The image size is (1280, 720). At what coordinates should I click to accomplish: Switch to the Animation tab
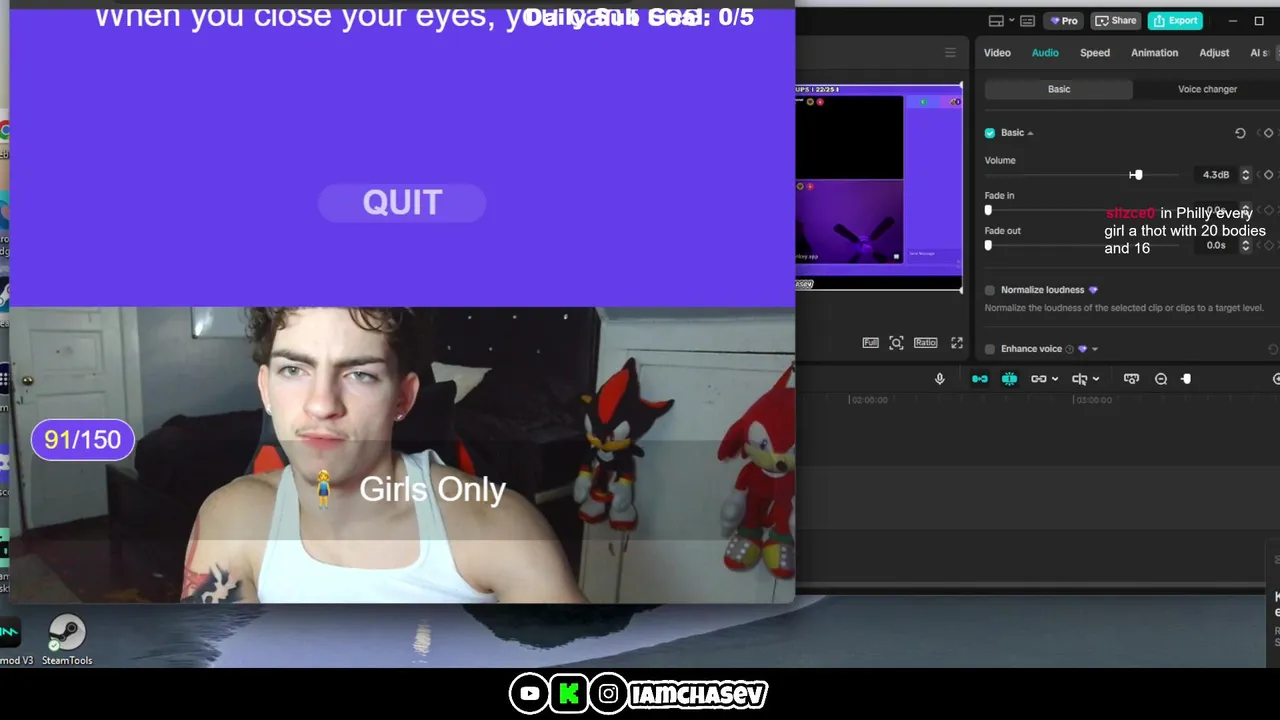pos(1154,53)
